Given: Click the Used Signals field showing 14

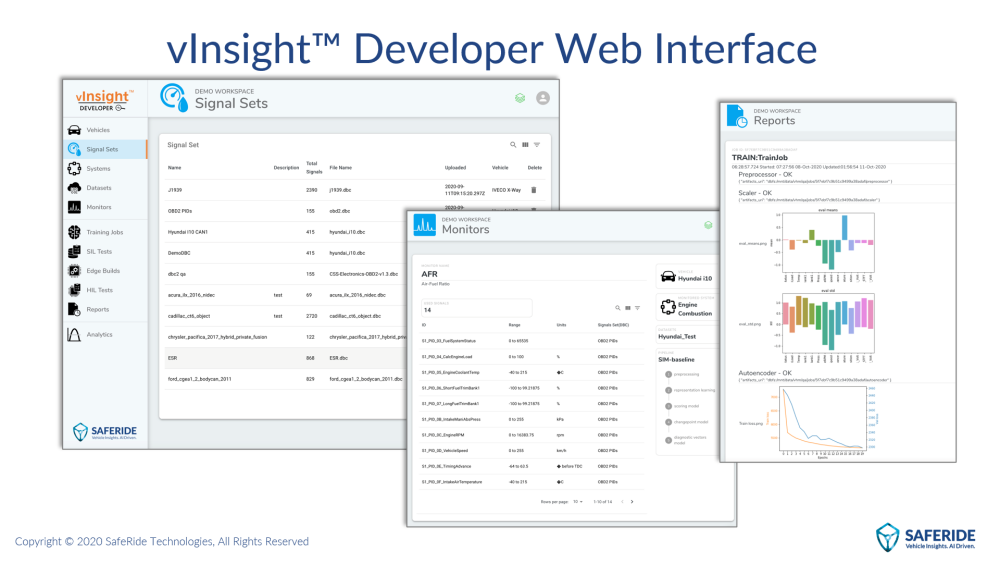Looking at the screenshot, I should (476, 308).
